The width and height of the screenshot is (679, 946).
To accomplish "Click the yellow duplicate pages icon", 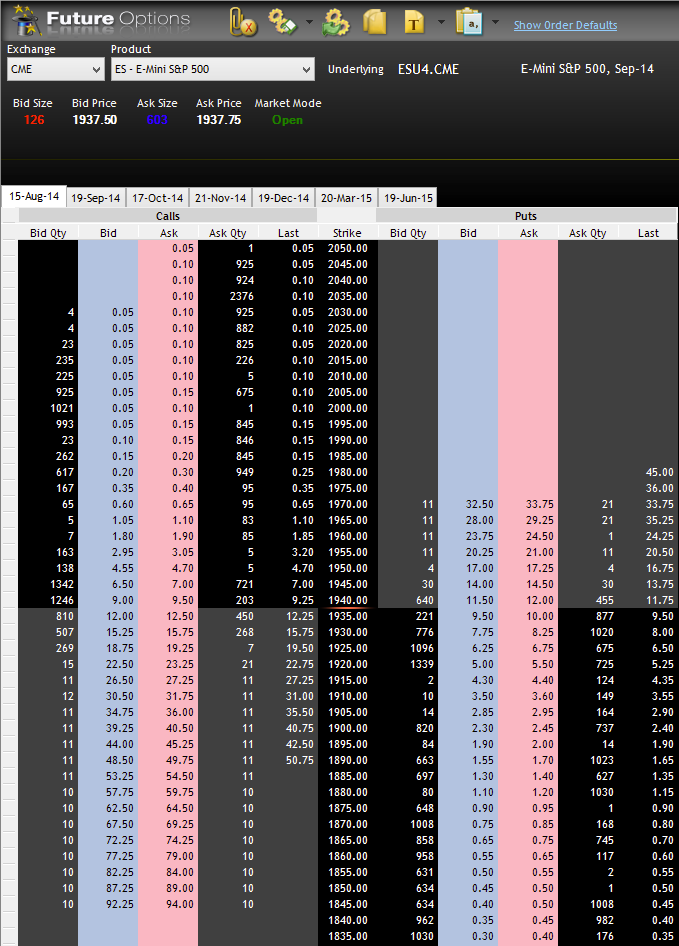I will click(375, 21).
